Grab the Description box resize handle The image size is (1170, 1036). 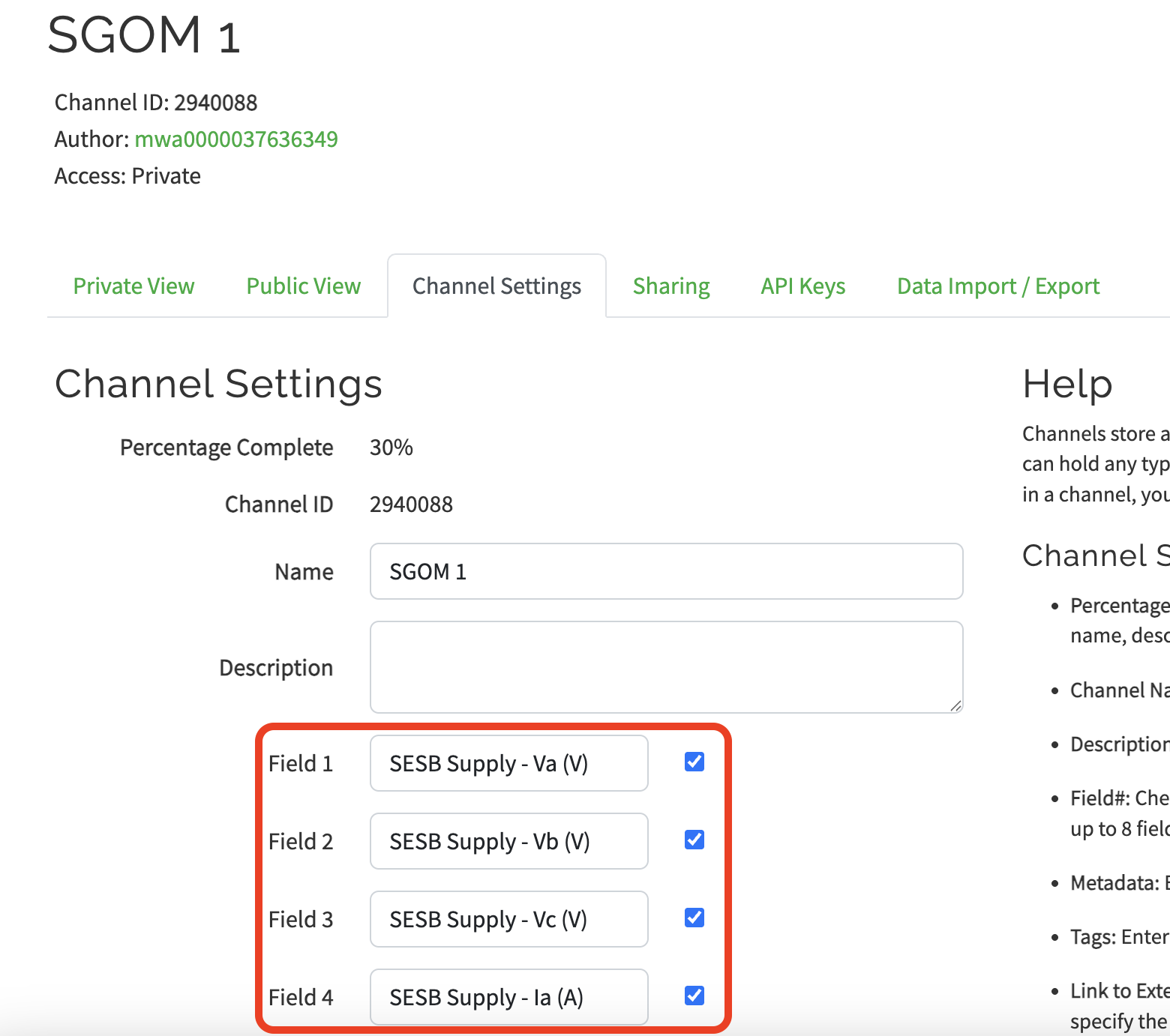pyautogui.click(x=955, y=705)
